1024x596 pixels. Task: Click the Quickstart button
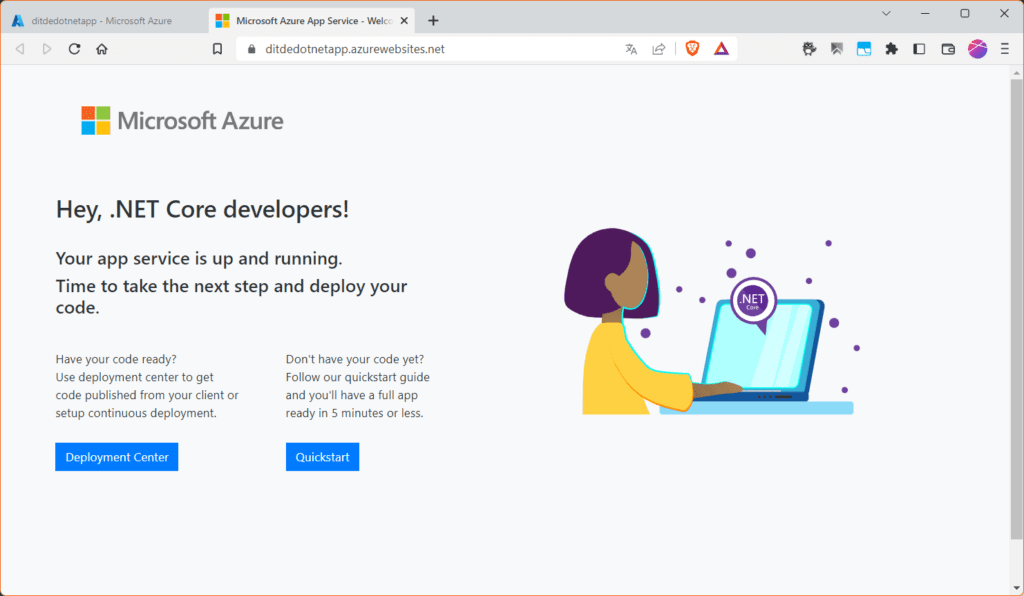pyautogui.click(x=323, y=457)
